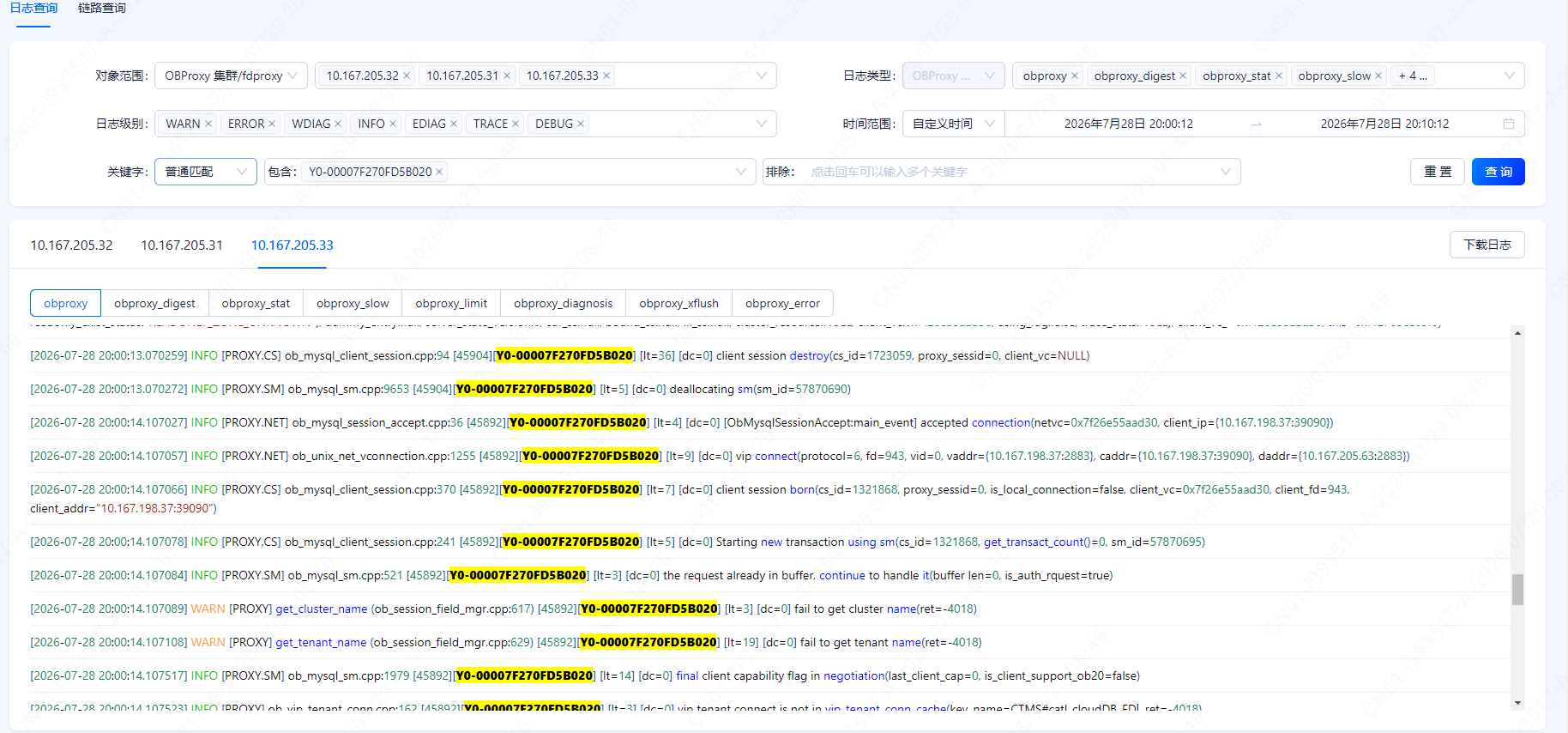Remove the 10.167.205.33 tag
The width and height of the screenshot is (1568, 733).
pos(606,76)
